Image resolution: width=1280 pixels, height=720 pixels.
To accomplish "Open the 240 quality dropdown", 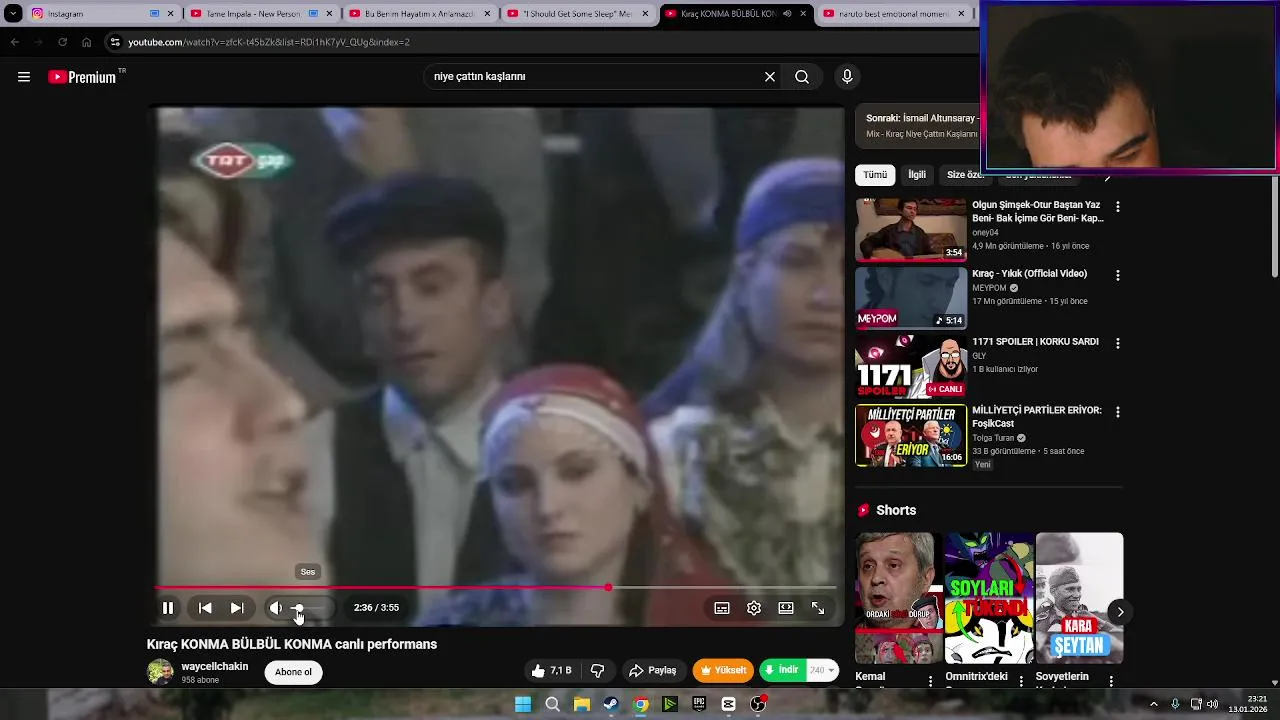I will click(821, 670).
